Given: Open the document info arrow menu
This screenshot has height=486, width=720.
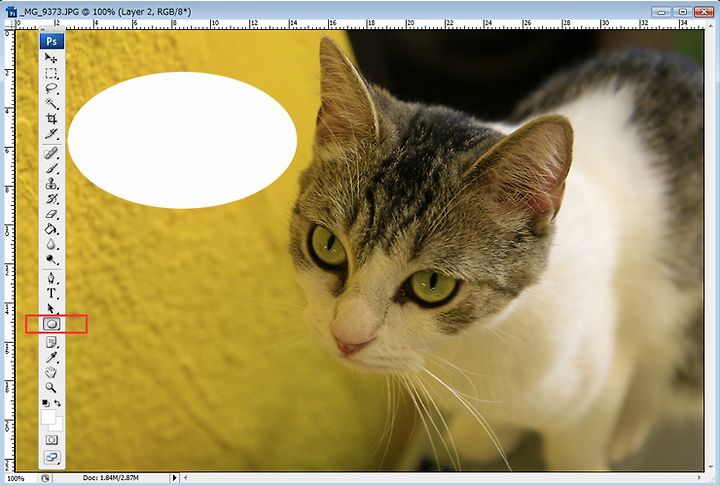Looking at the screenshot, I should point(174,478).
